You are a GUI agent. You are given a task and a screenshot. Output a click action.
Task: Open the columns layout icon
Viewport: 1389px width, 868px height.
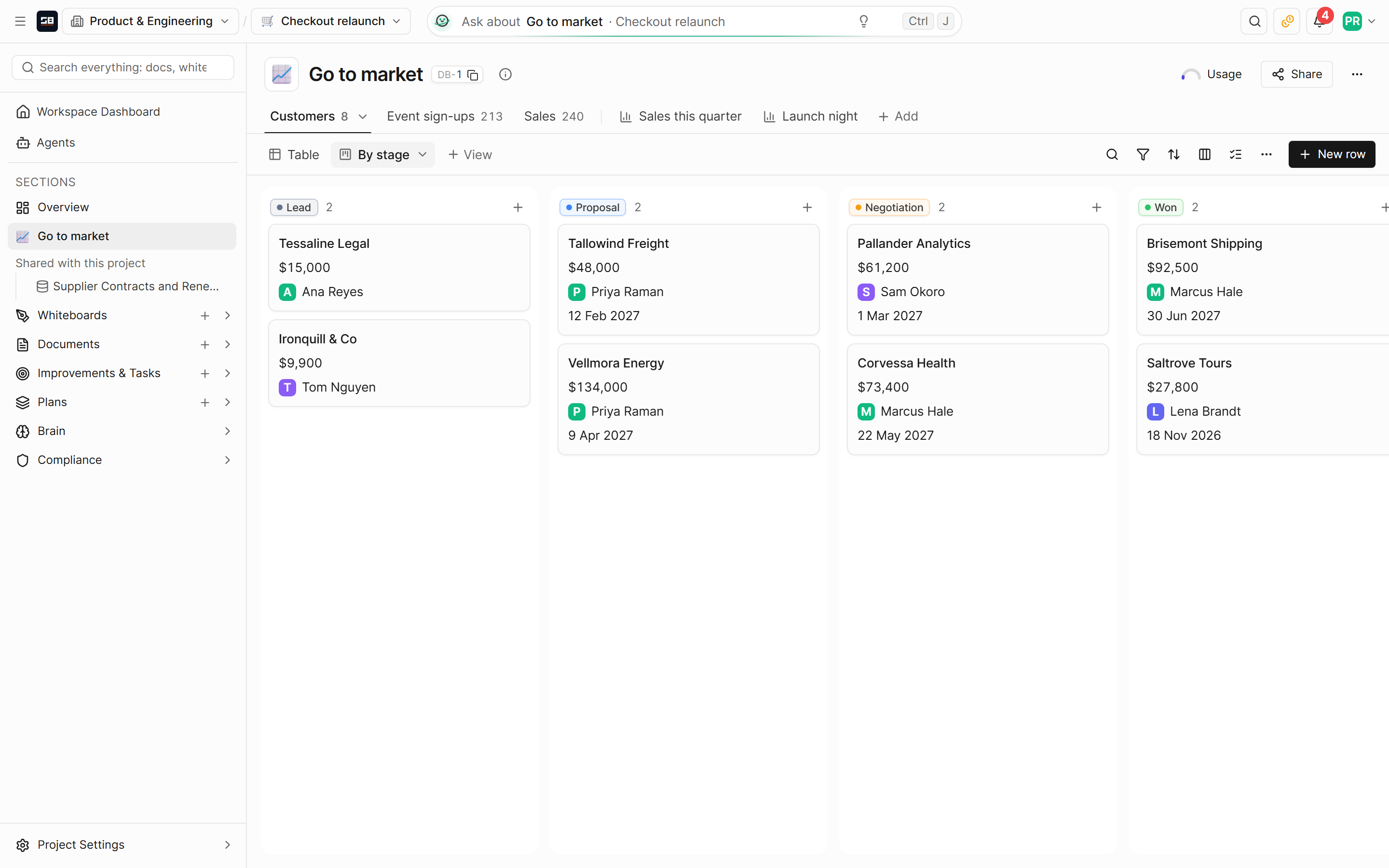[1205, 154]
